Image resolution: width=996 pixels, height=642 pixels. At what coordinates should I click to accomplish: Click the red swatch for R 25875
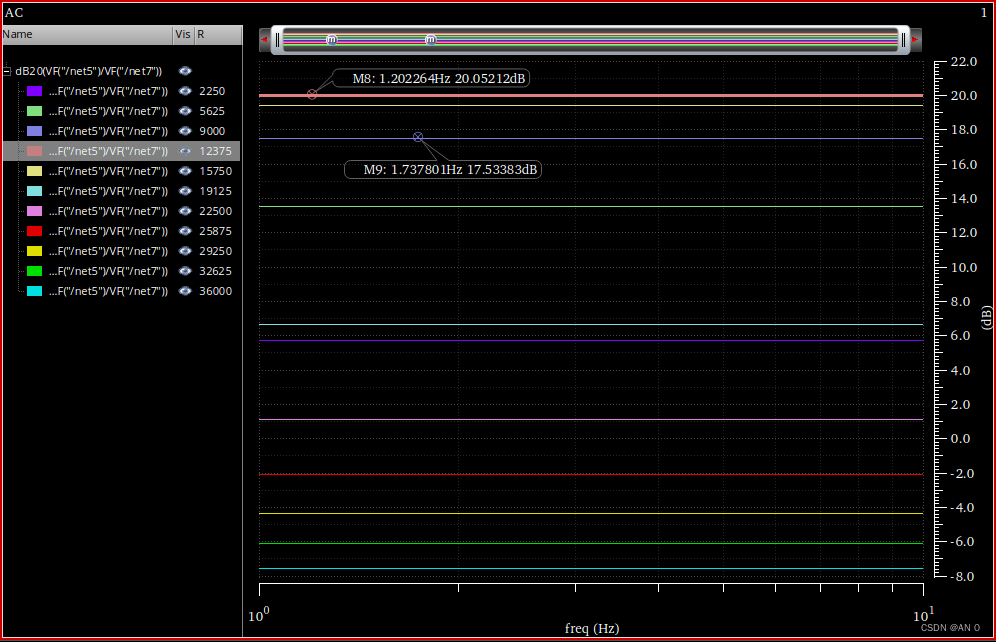tap(34, 231)
